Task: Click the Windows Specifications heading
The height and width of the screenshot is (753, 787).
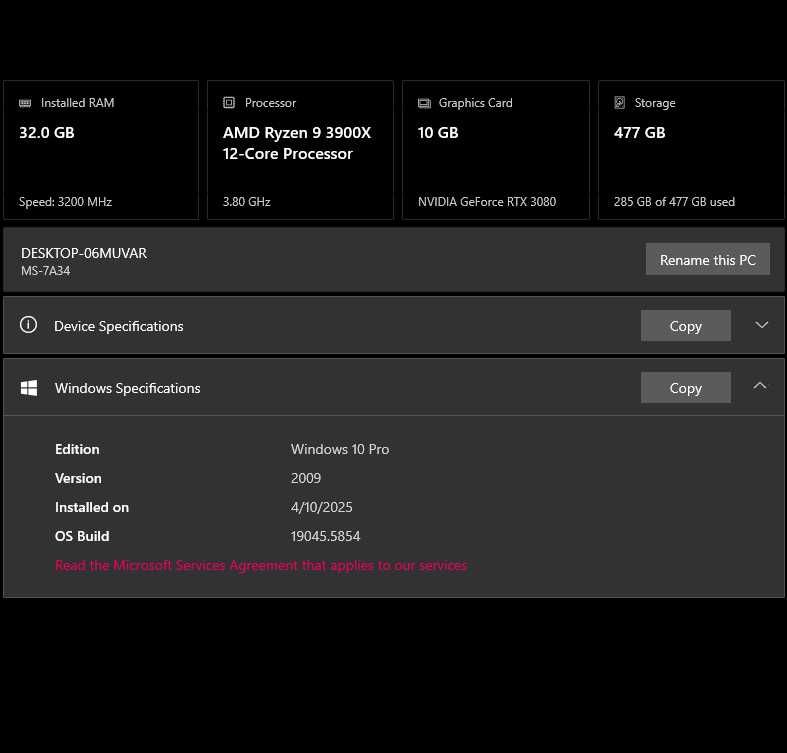Action: (x=127, y=388)
